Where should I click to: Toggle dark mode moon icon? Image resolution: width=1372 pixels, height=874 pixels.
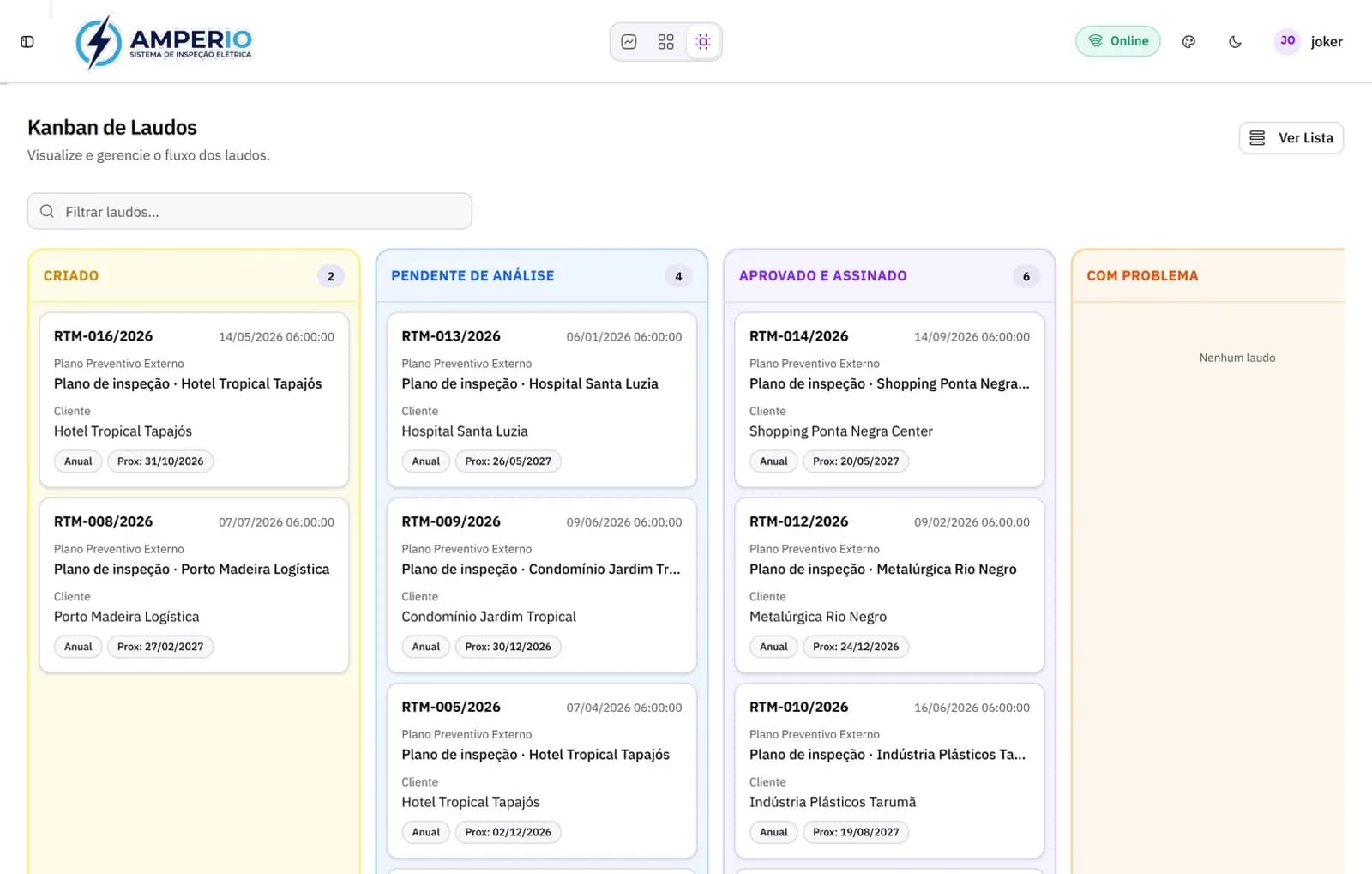1235,41
